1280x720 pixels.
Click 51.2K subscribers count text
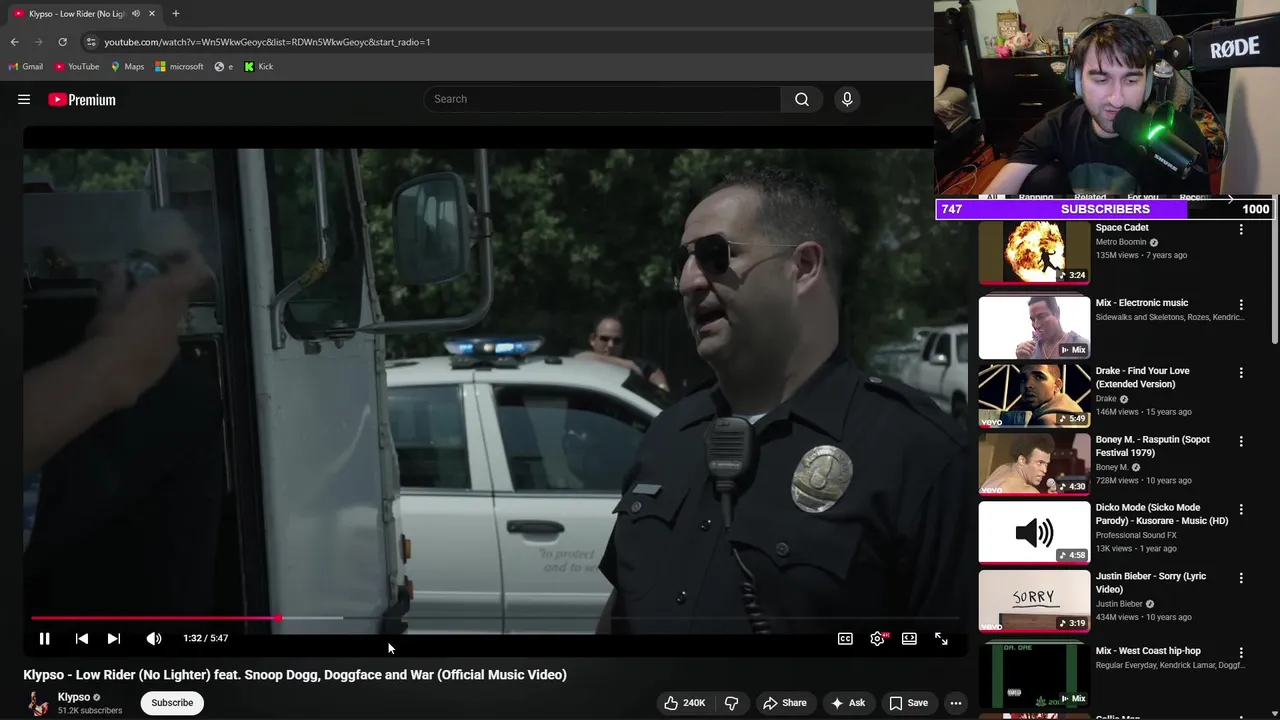90,711
